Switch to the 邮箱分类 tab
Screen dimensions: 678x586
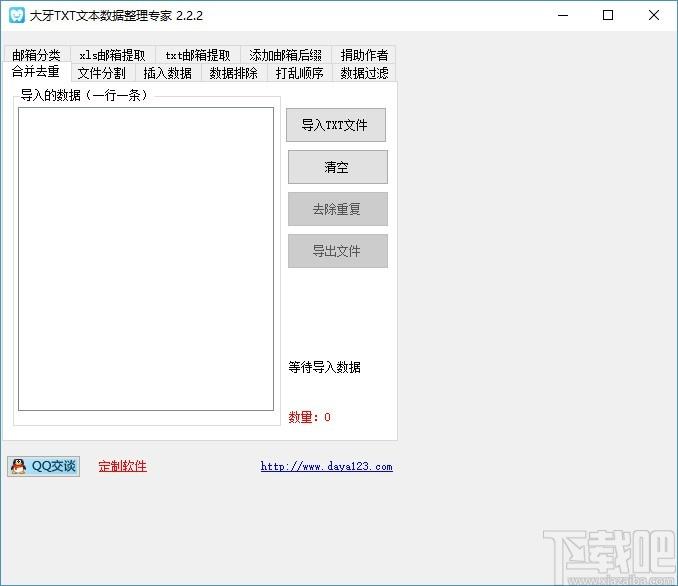point(37,54)
